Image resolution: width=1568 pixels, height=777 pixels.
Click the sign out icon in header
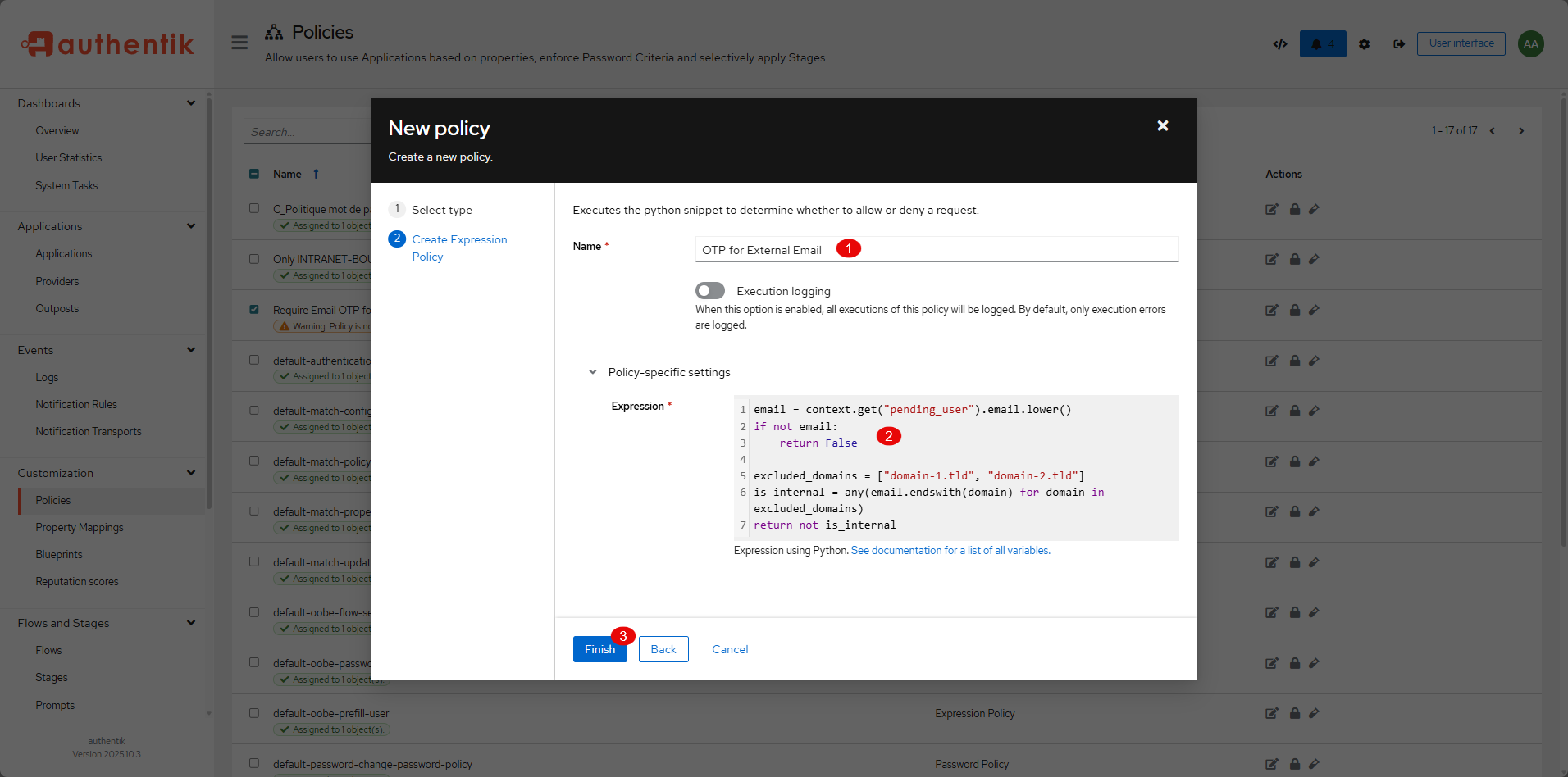[x=1398, y=44]
